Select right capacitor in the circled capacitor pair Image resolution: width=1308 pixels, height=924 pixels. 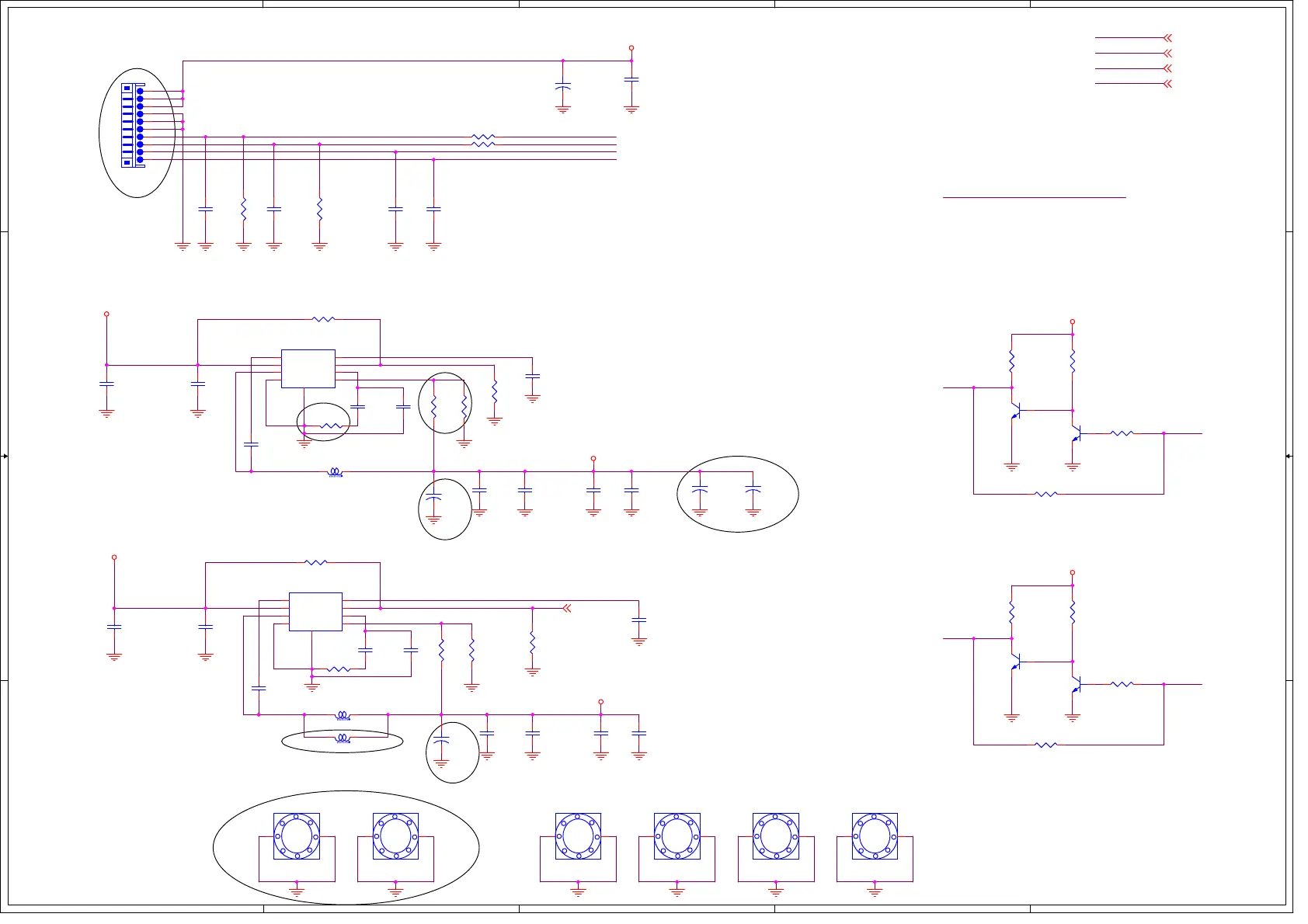pyautogui.click(x=753, y=491)
